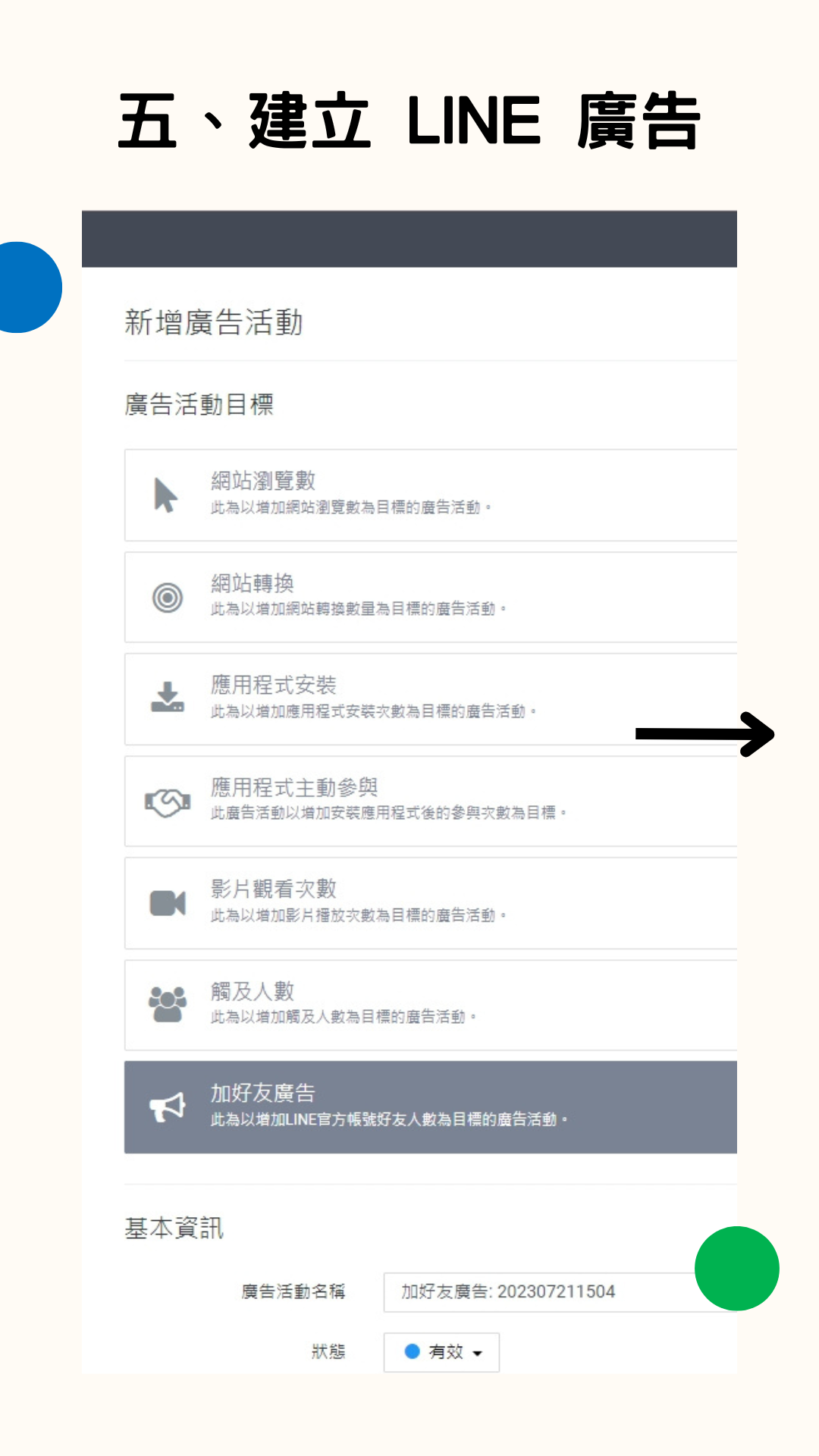This screenshot has width=819, height=1456.
Task: Pick the 應用程式安裝 title text
Action: point(274,685)
